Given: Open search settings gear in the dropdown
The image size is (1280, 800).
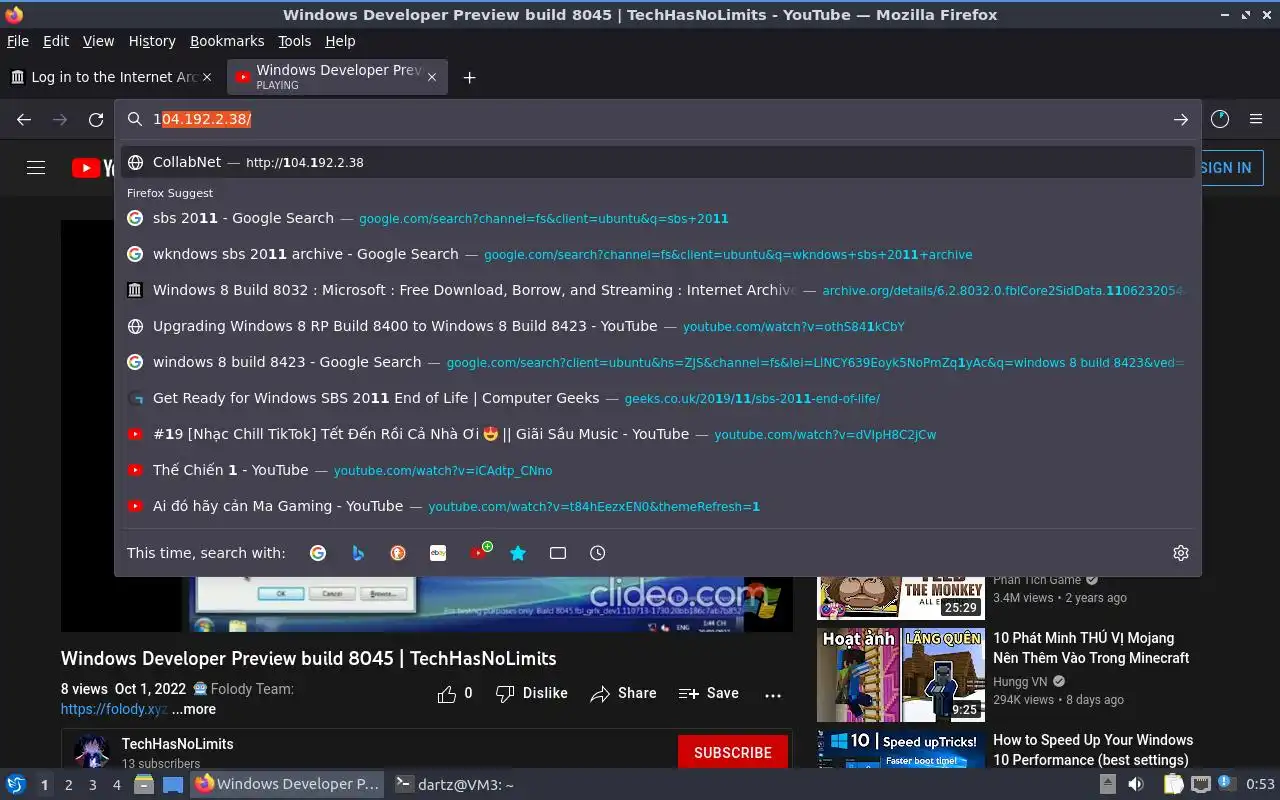Looking at the screenshot, I should pyautogui.click(x=1181, y=553).
